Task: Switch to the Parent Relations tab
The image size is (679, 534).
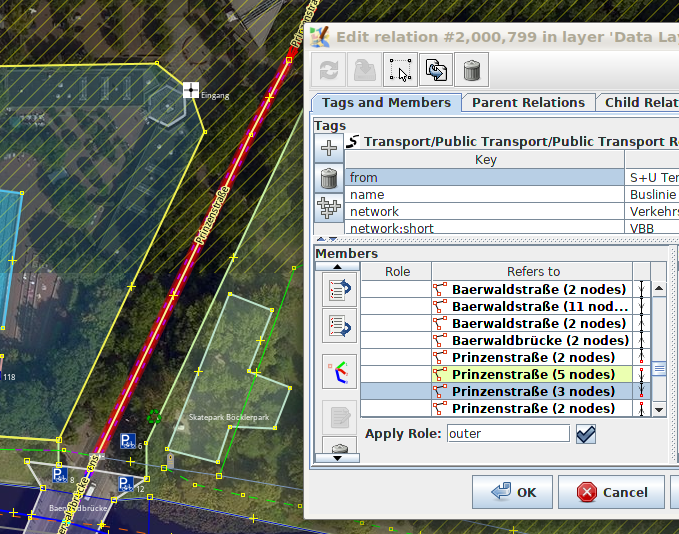Action: coord(528,102)
